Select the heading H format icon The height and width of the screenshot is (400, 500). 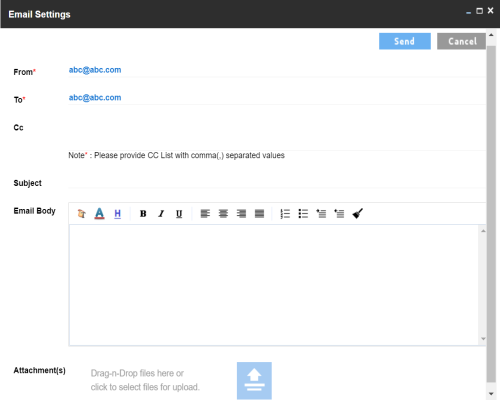(117, 213)
